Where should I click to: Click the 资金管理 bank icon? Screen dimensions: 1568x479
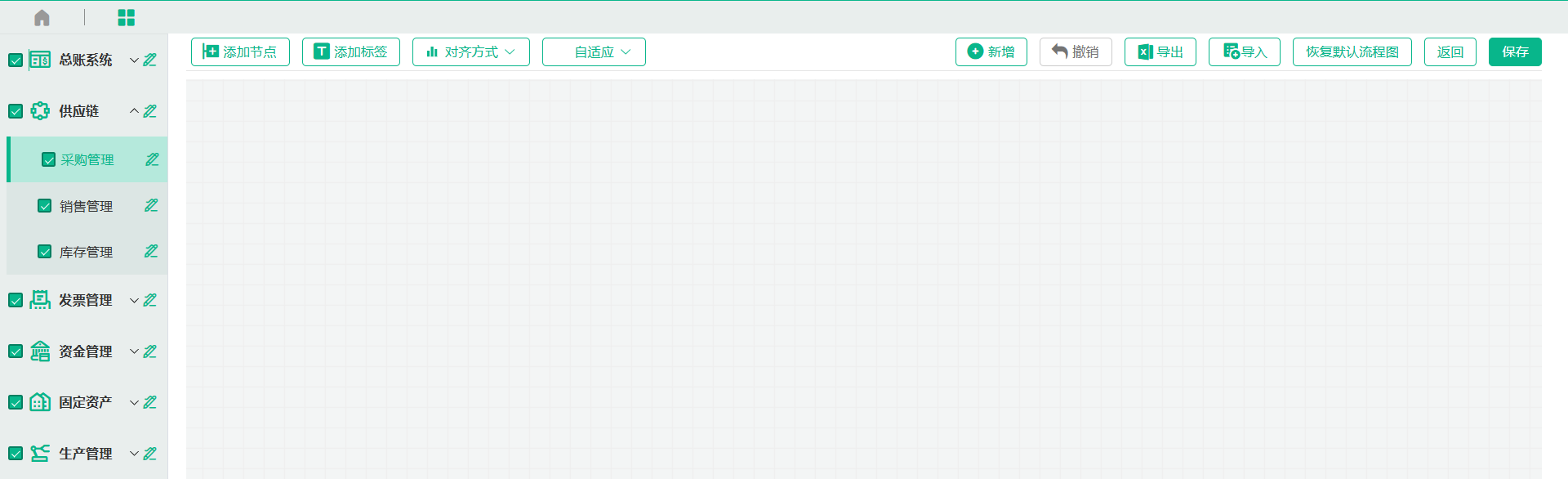coord(40,351)
